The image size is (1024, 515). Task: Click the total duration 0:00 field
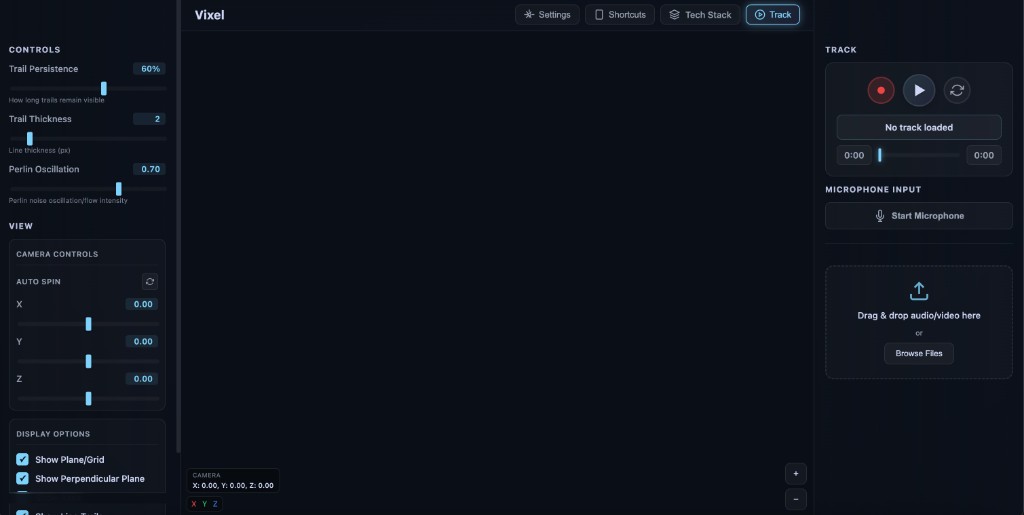984,155
